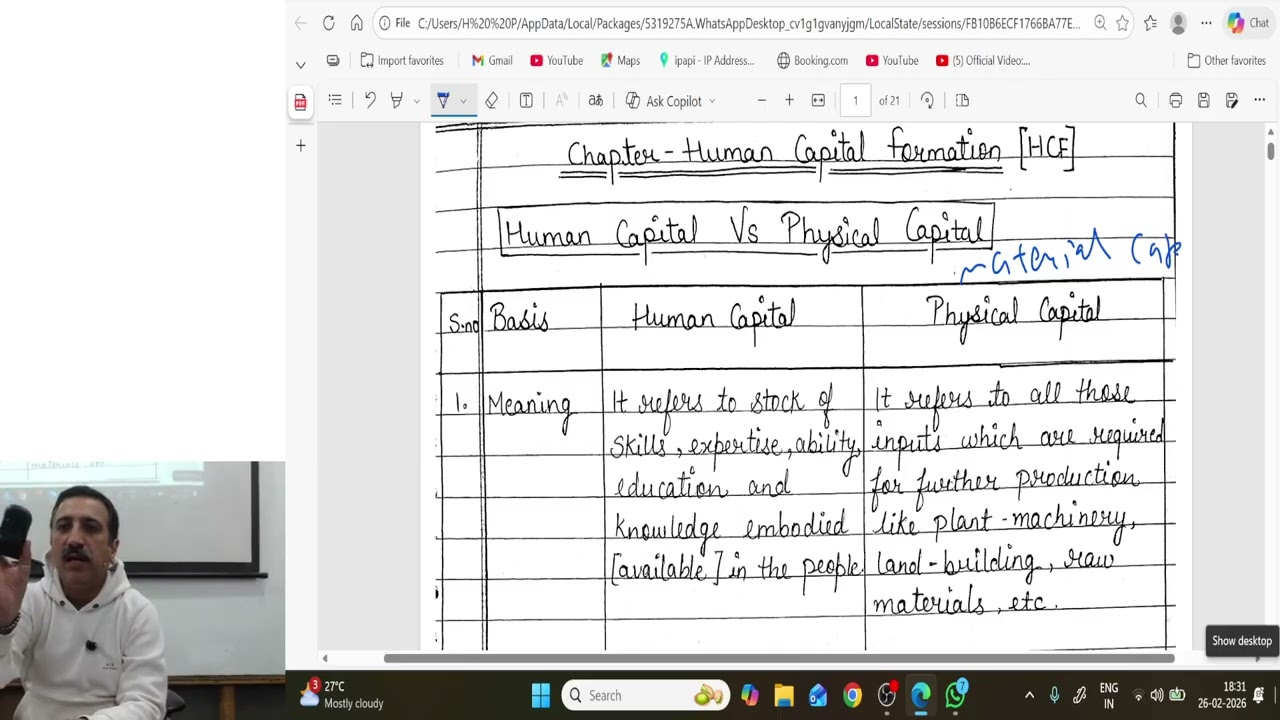Expand Highlight tool color options

pos(416,101)
